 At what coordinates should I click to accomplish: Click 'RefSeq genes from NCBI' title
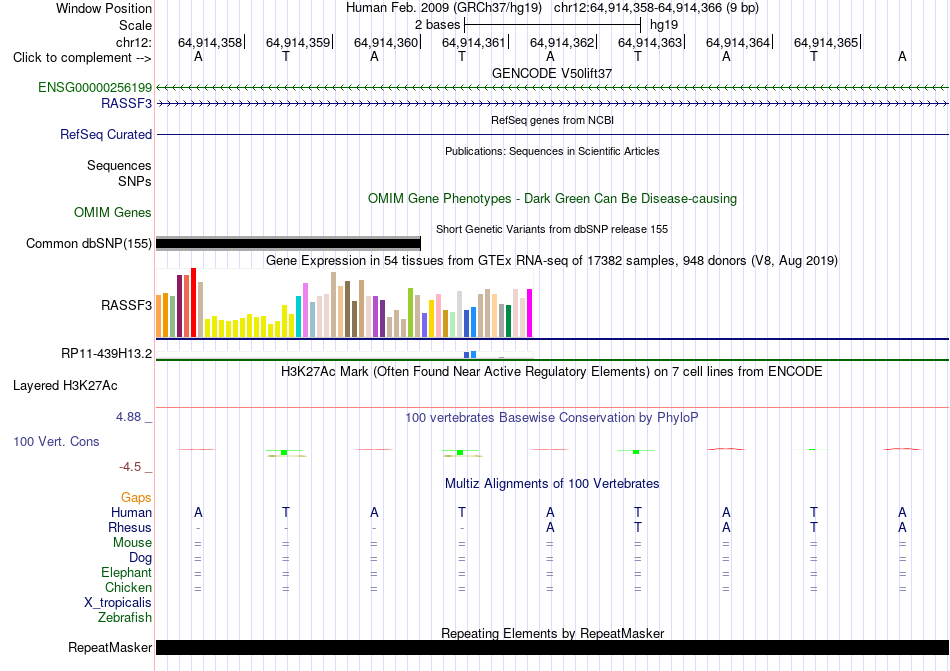(x=552, y=121)
